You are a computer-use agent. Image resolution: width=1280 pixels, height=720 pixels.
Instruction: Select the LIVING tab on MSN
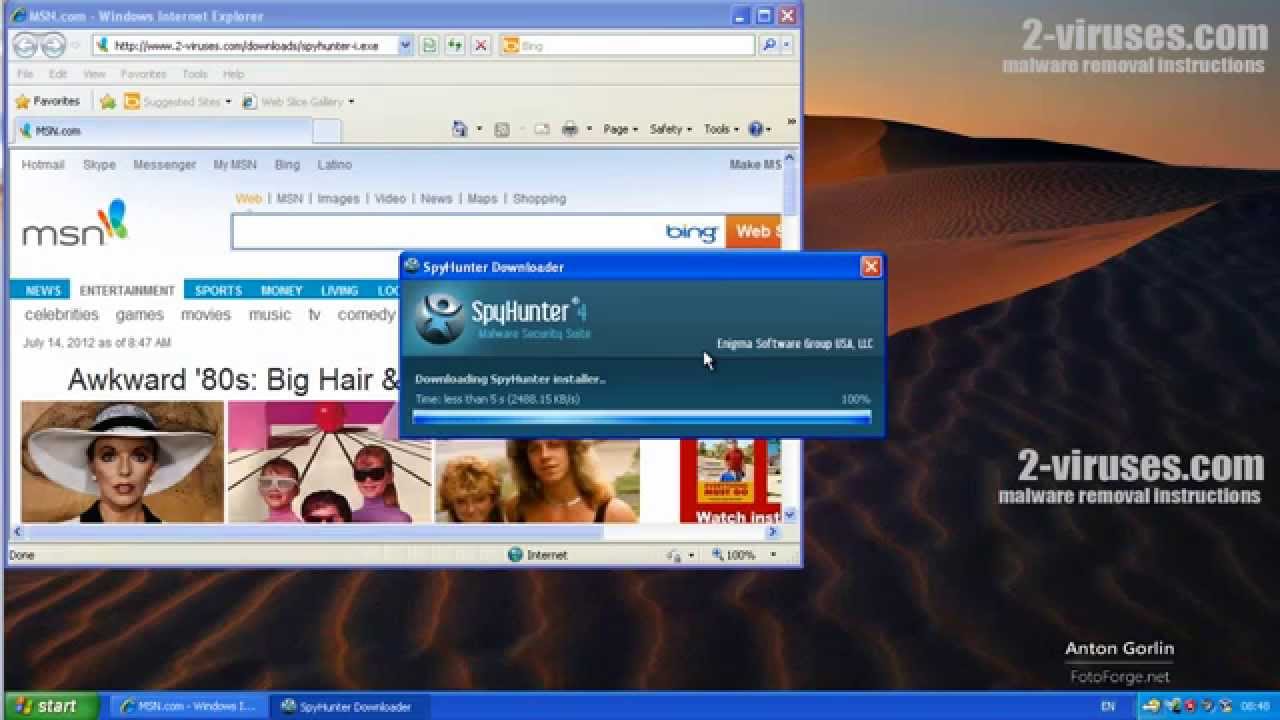click(x=339, y=290)
